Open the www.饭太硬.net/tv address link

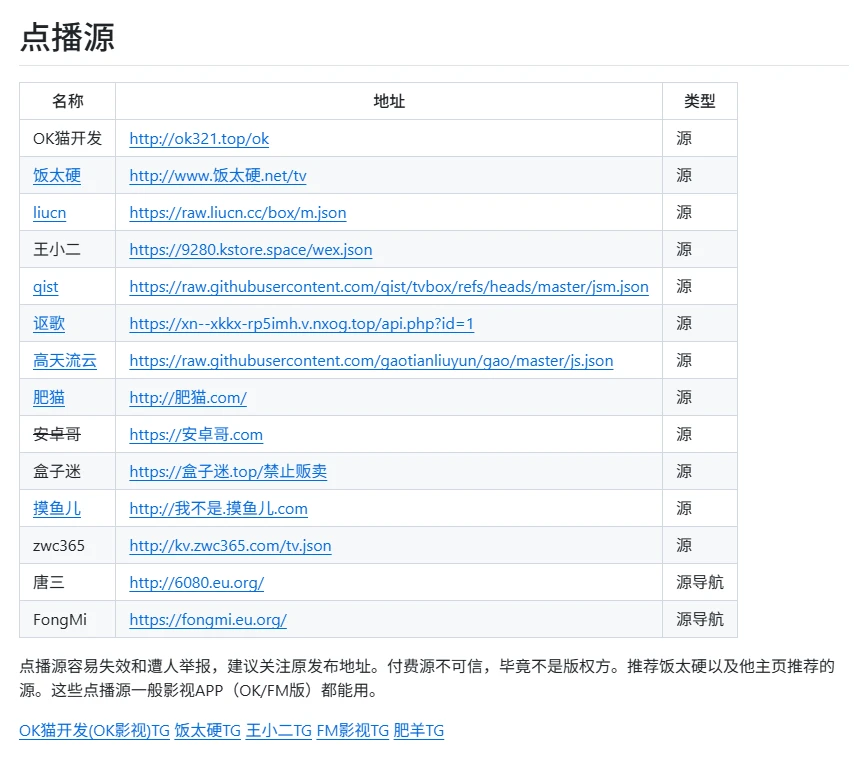217,176
